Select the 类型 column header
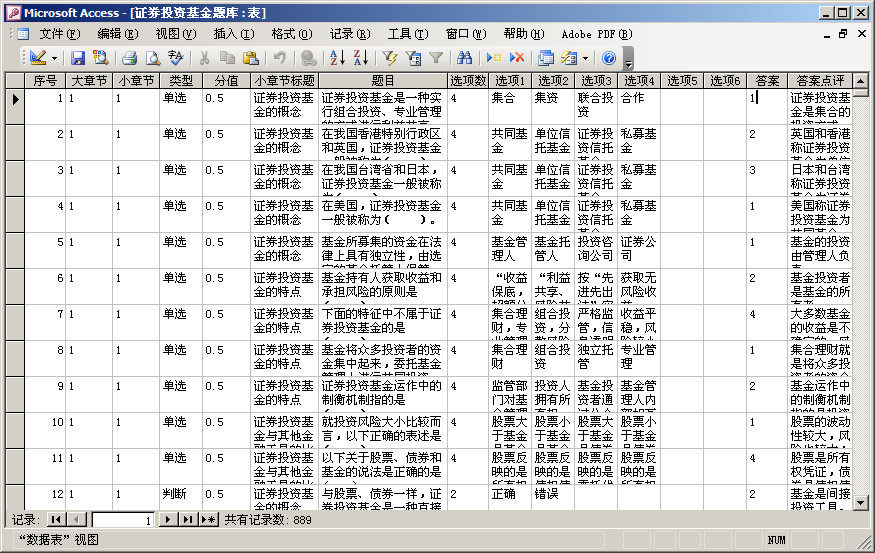Image resolution: width=875 pixels, height=553 pixels. pos(181,81)
